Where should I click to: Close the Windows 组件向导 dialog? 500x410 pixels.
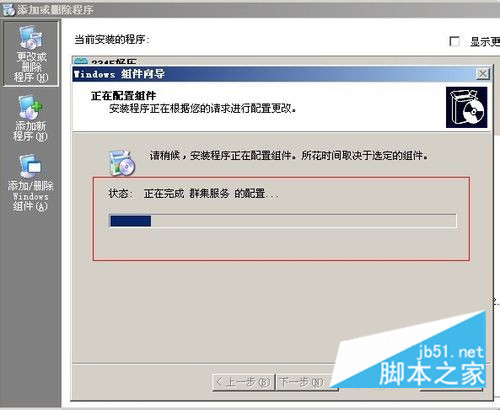(483, 74)
